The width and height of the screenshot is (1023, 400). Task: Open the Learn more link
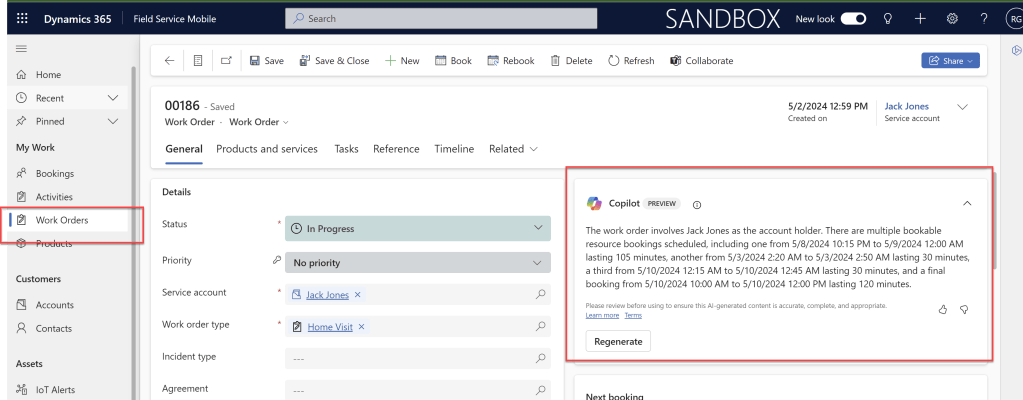(x=602, y=315)
